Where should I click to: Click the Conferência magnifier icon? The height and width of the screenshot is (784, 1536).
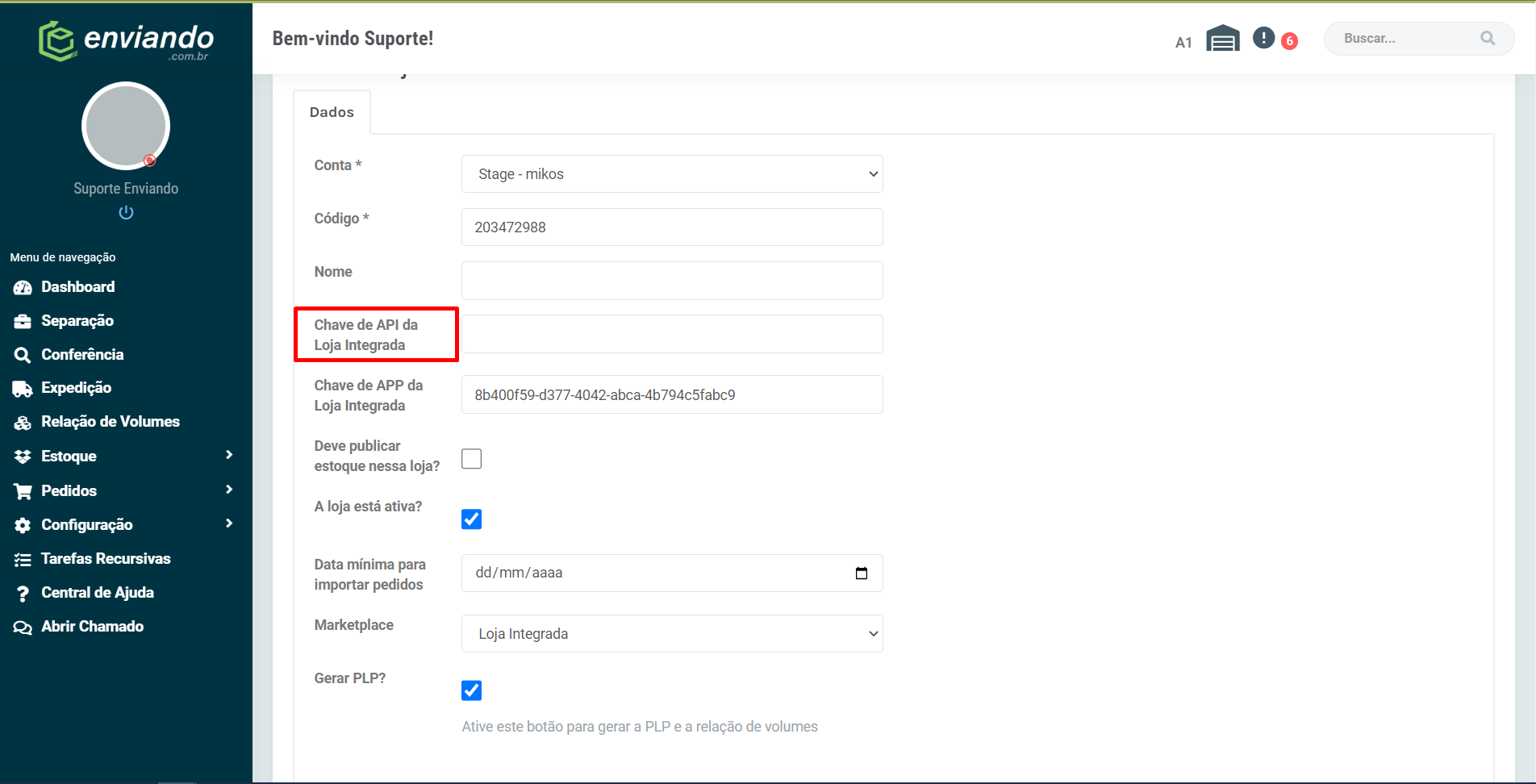(23, 355)
